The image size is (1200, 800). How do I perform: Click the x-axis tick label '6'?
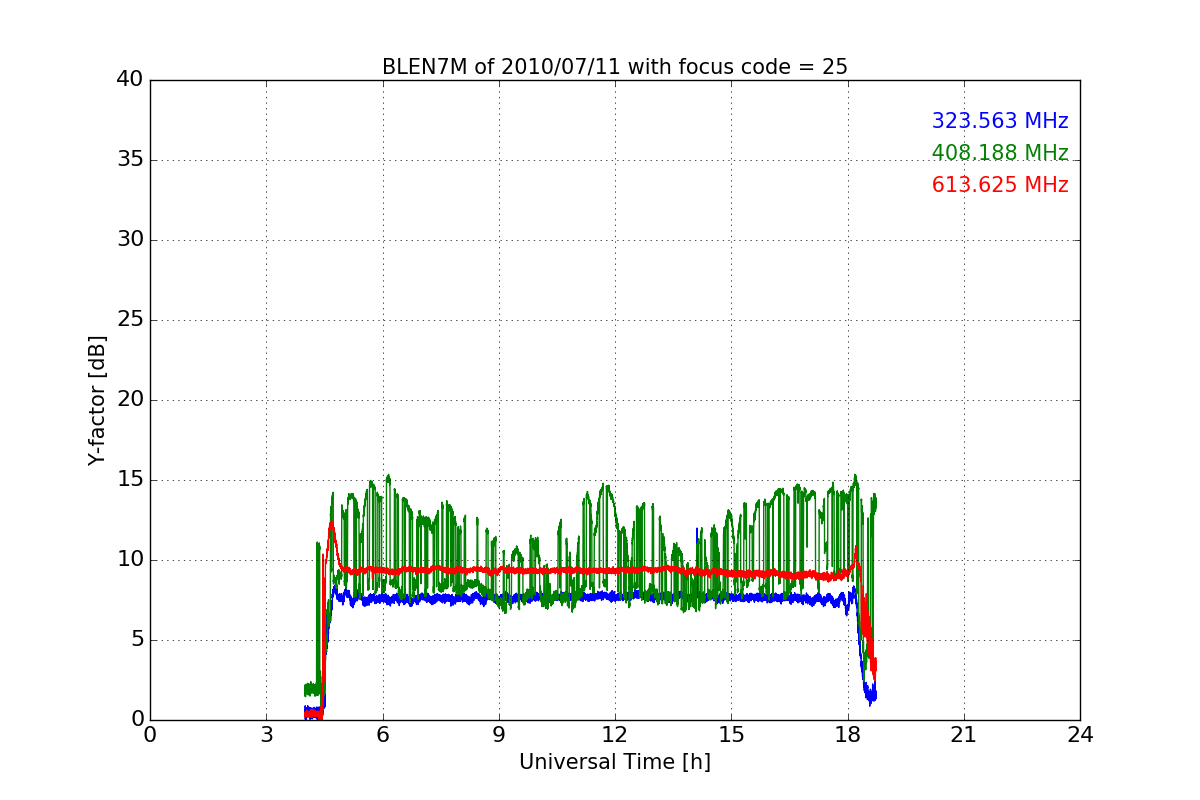pos(382,734)
